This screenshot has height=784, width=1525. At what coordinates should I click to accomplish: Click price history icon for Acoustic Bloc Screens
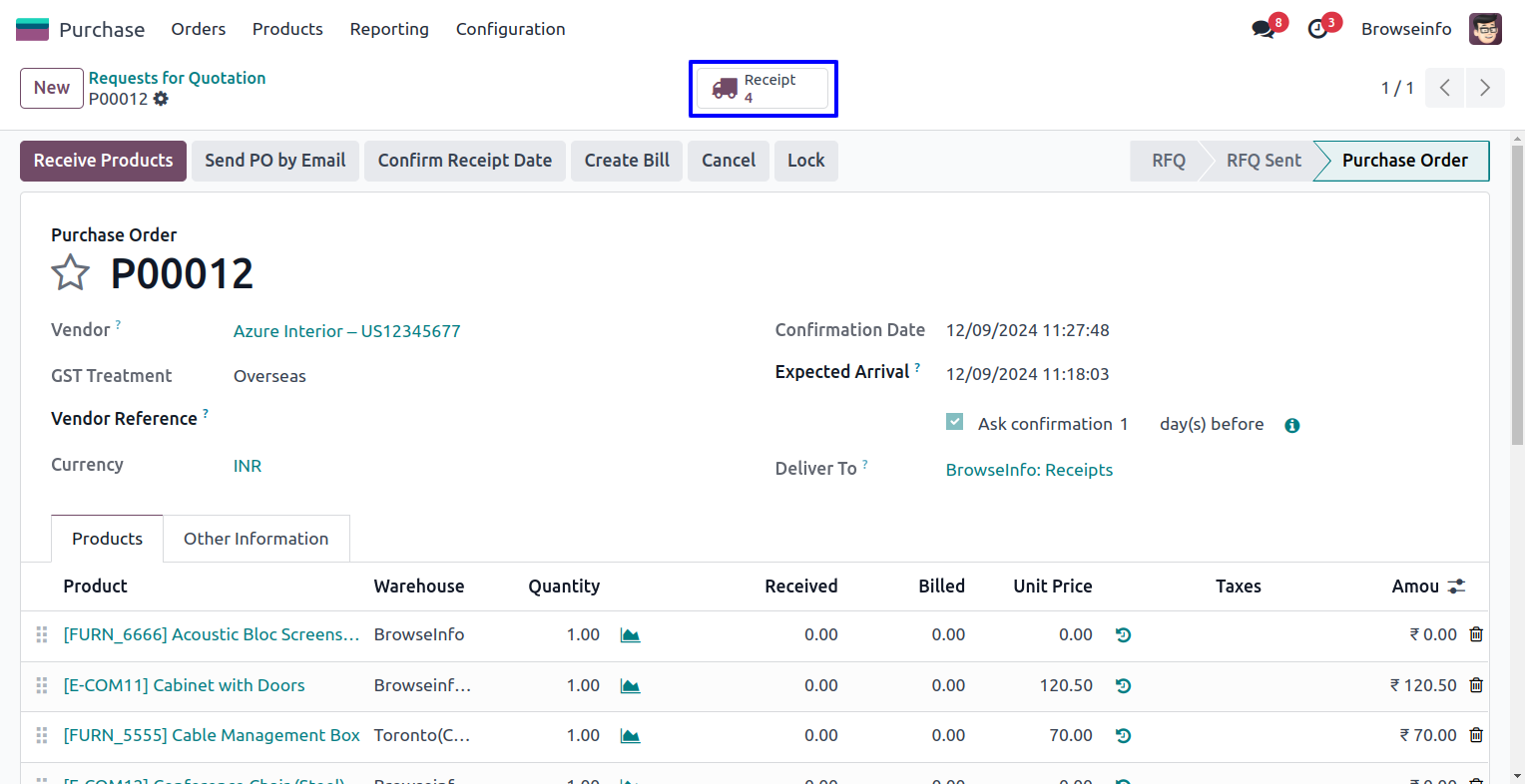[x=1123, y=635]
